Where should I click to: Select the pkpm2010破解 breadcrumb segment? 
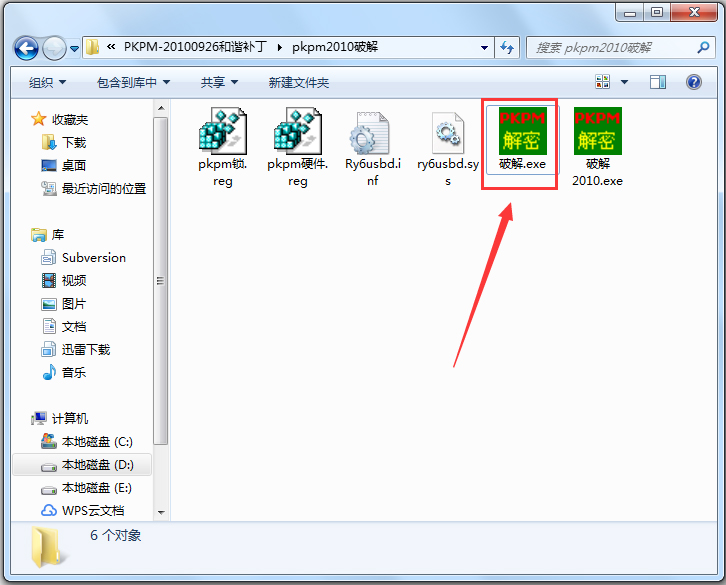[x=335, y=47]
